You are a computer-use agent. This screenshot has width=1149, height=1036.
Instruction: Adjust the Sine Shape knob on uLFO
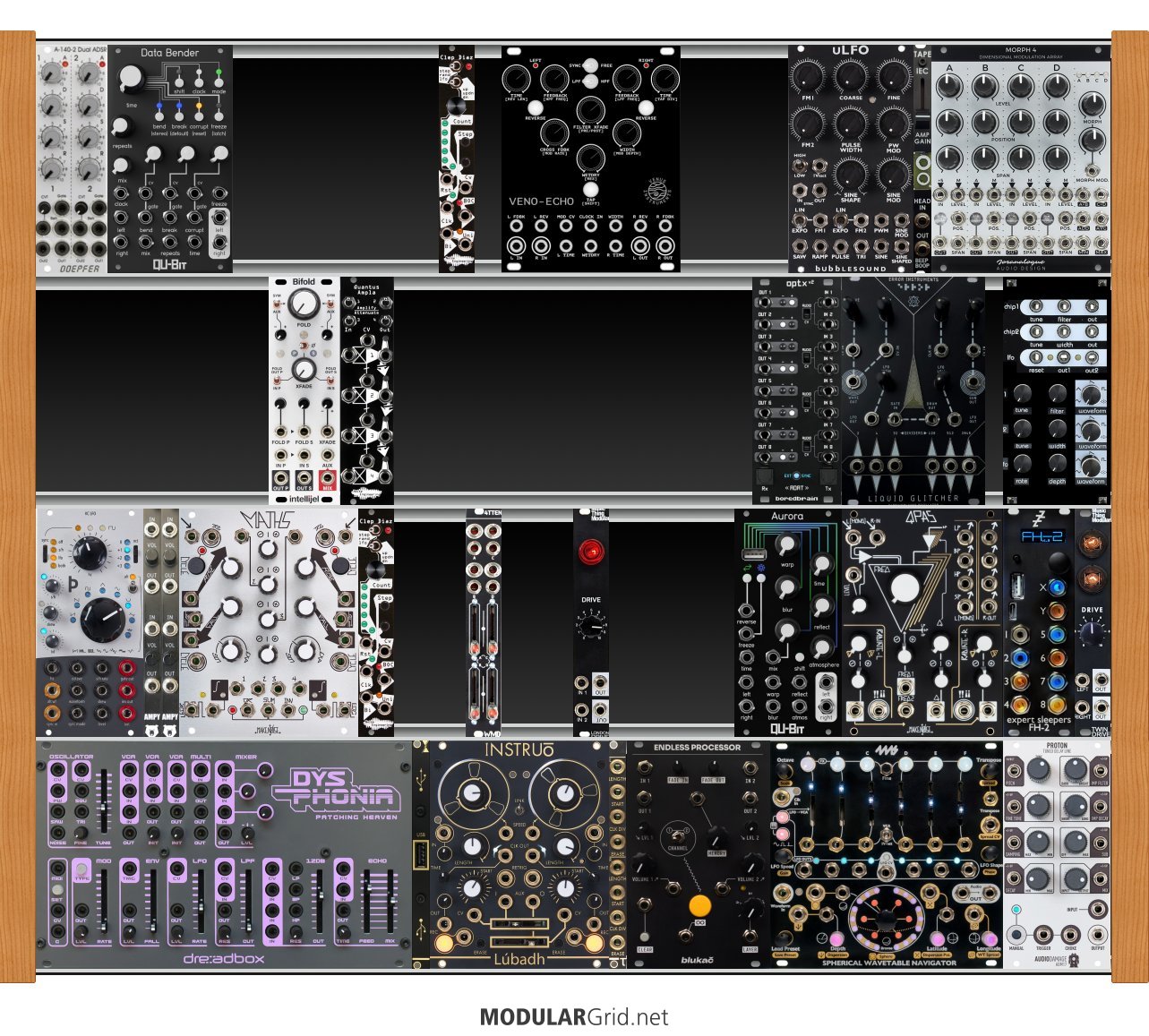(850, 173)
